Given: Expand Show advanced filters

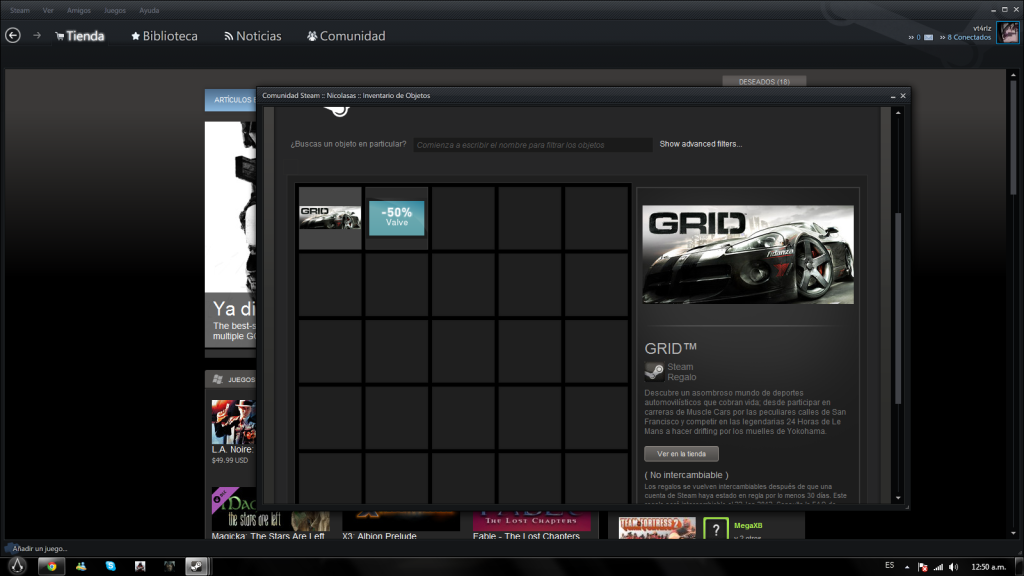Looking at the screenshot, I should pos(700,144).
